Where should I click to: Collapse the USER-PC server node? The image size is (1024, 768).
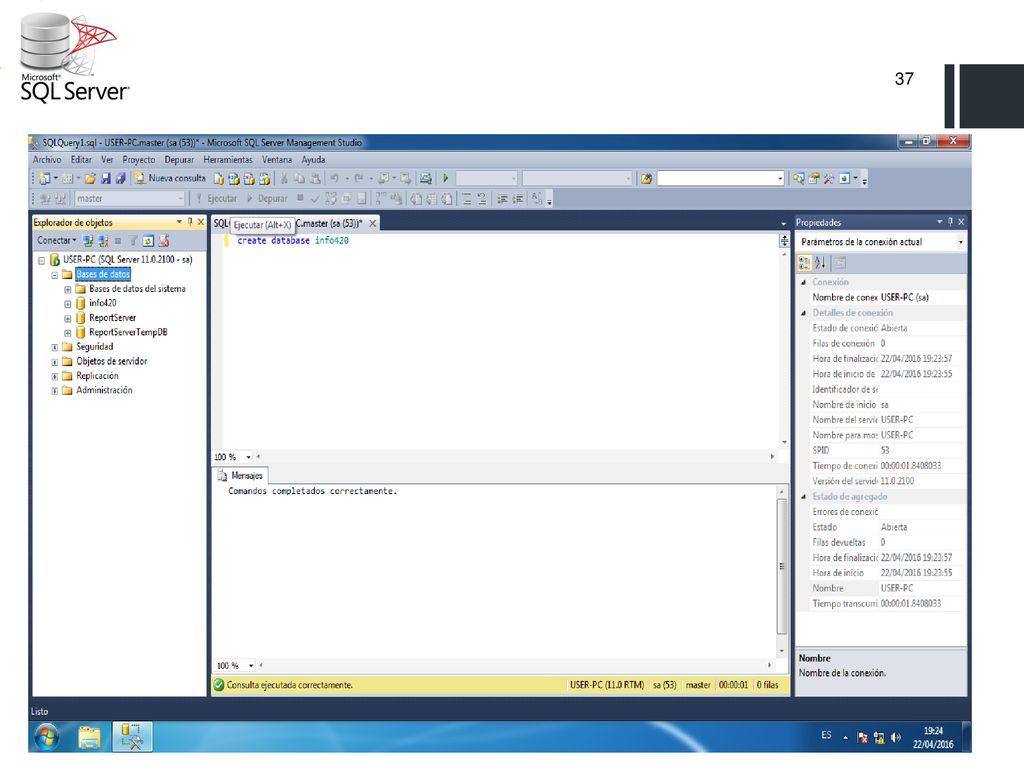click(x=41, y=260)
